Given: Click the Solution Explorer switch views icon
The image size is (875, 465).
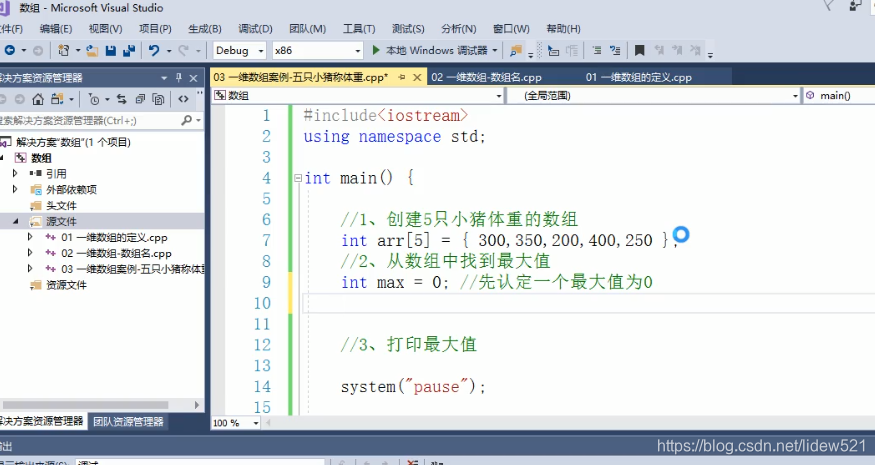Looking at the screenshot, I should [x=57, y=99].
